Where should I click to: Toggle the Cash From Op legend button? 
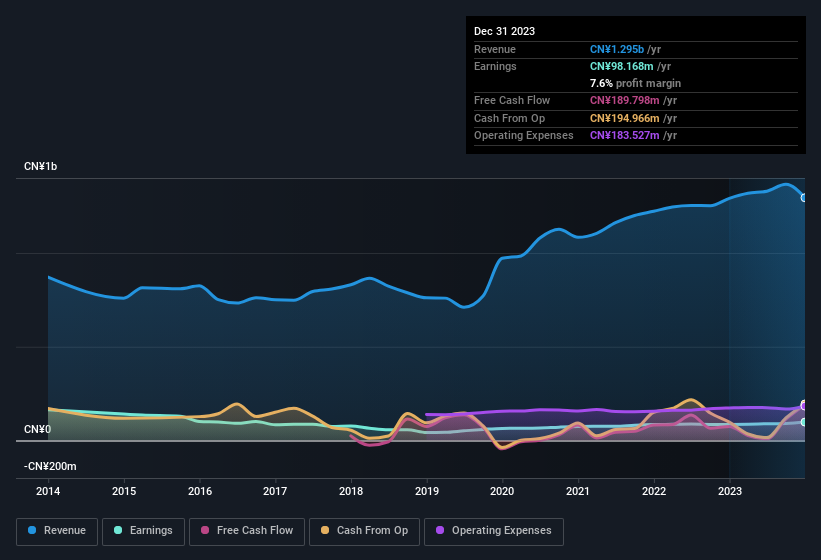[x=364, y=531]
